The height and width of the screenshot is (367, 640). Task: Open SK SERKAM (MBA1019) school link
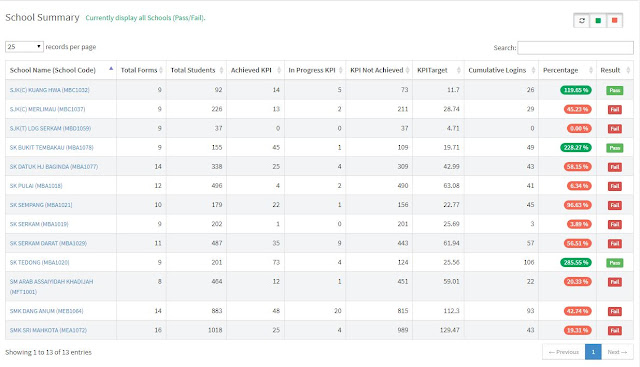coord(39,225)
